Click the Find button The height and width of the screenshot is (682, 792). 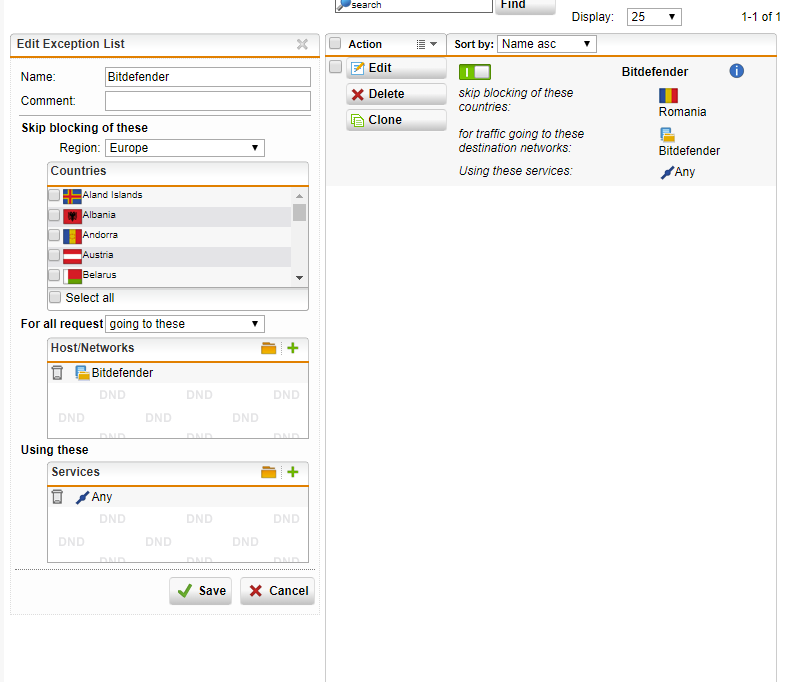(x=525, y=5)
